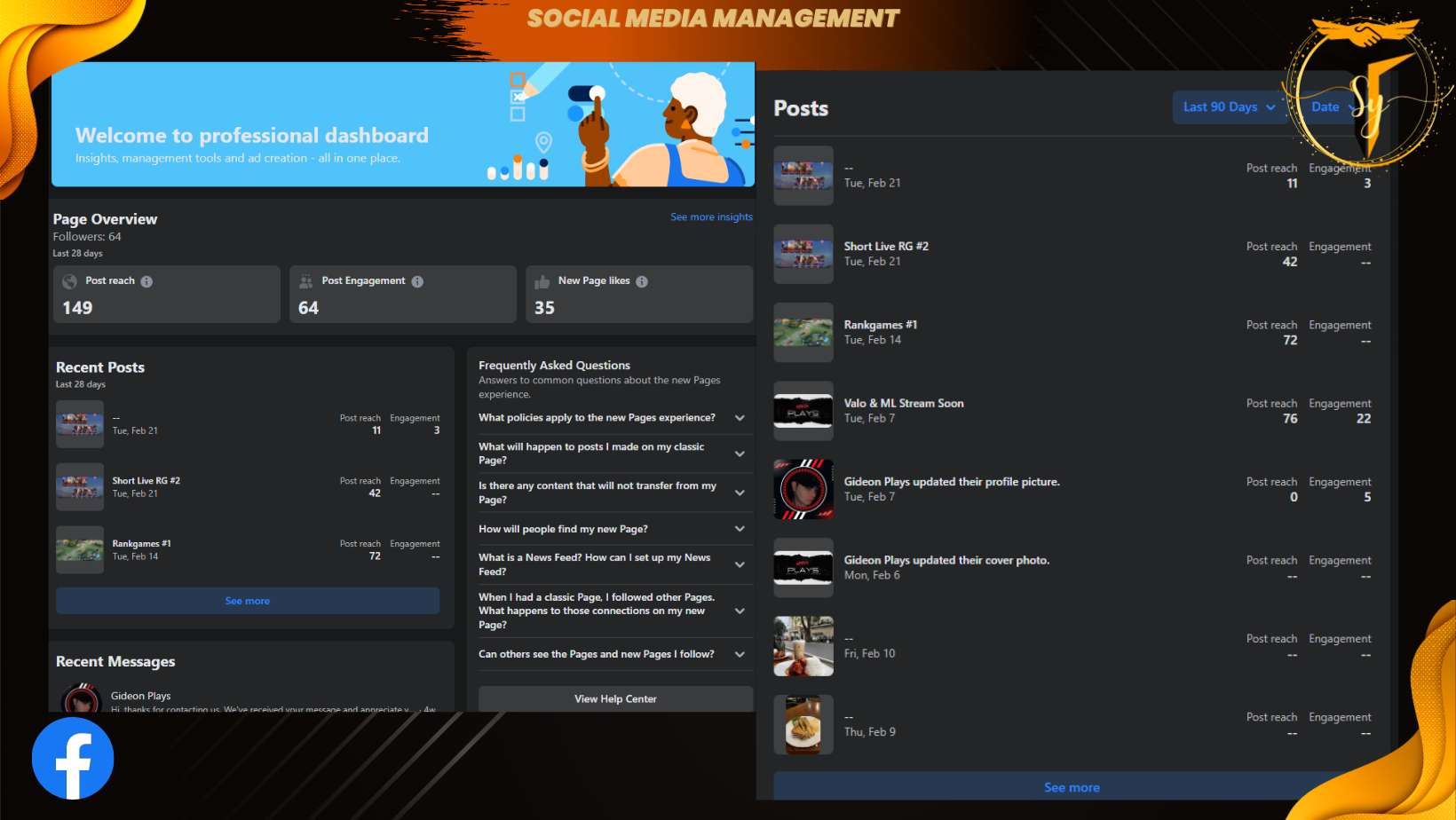Open Short Live RG #2 thumbnail in Posts panel
The image size is (1456, 820).
pyautogui.click(x=803, y=254)
